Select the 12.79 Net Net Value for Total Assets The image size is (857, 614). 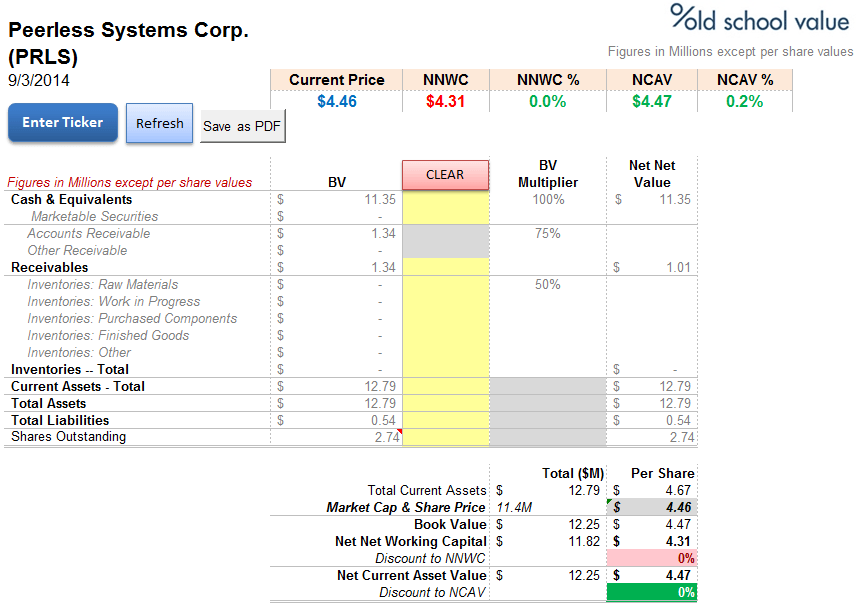pyautogui.click(x=675, y=404)
